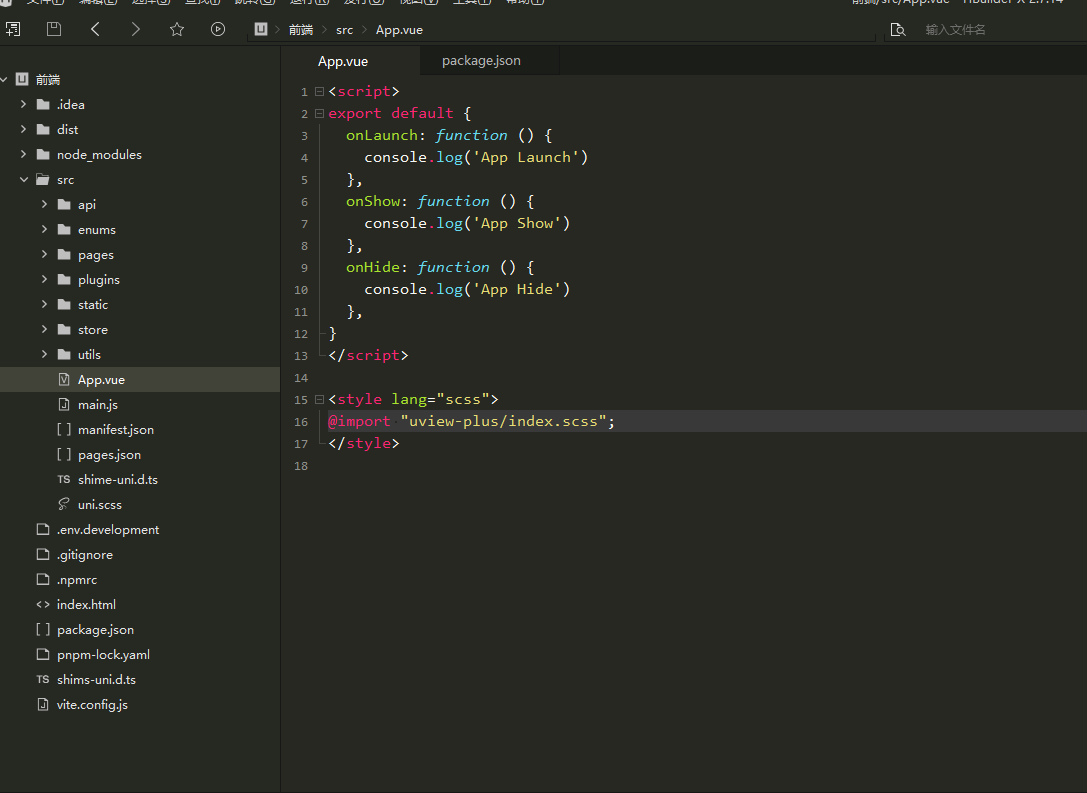Click the Vue file icon beside App.vue
Image resolution: width=1087 pixels, height=793 pixels.
pos(64,379)
